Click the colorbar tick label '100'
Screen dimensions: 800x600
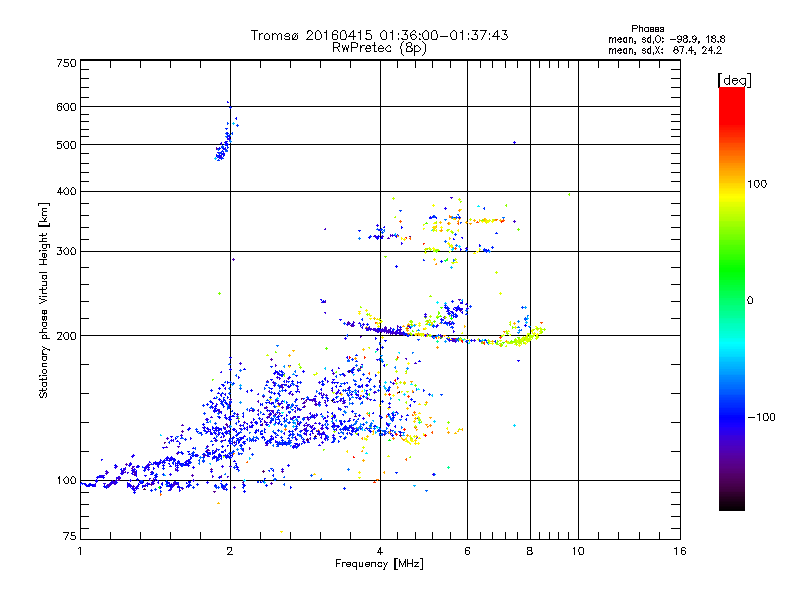(757, 184)
